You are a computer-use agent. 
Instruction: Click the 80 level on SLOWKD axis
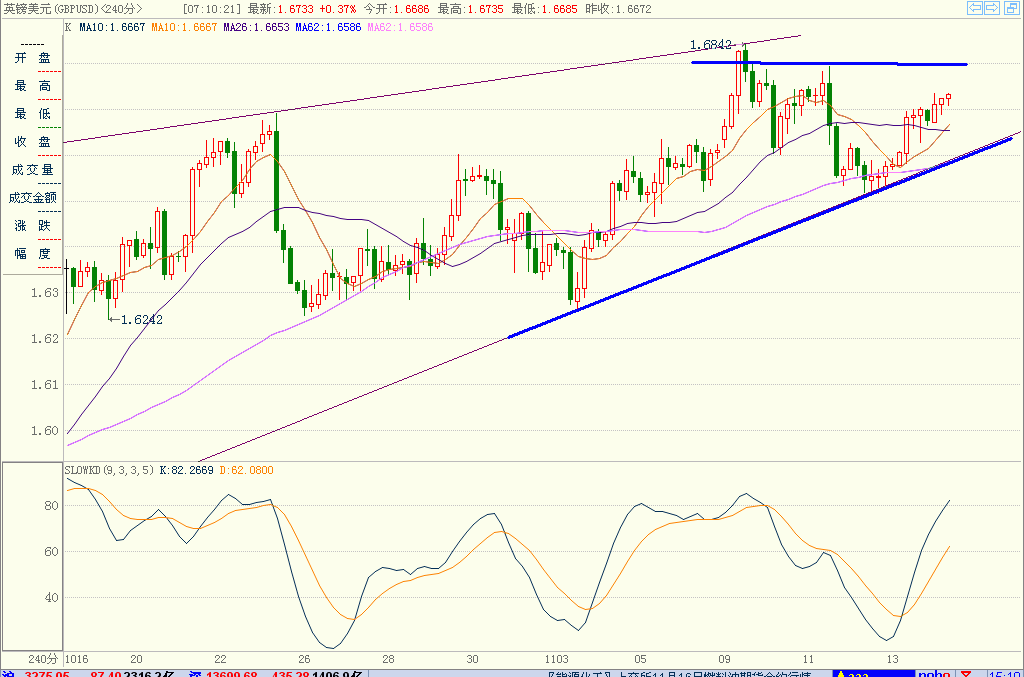click(51, 505)
